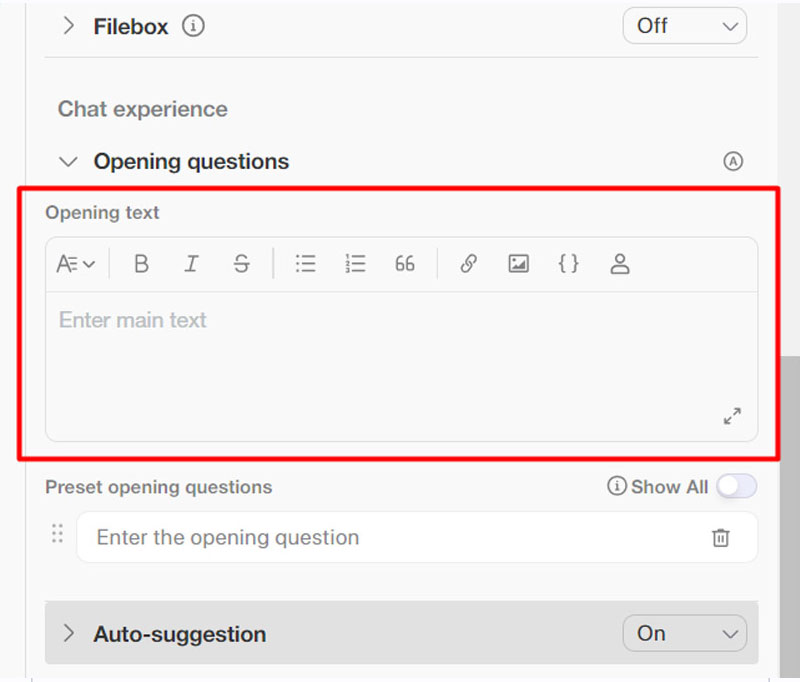
Task: Insert a hyperlink
Action: (468, 264)
